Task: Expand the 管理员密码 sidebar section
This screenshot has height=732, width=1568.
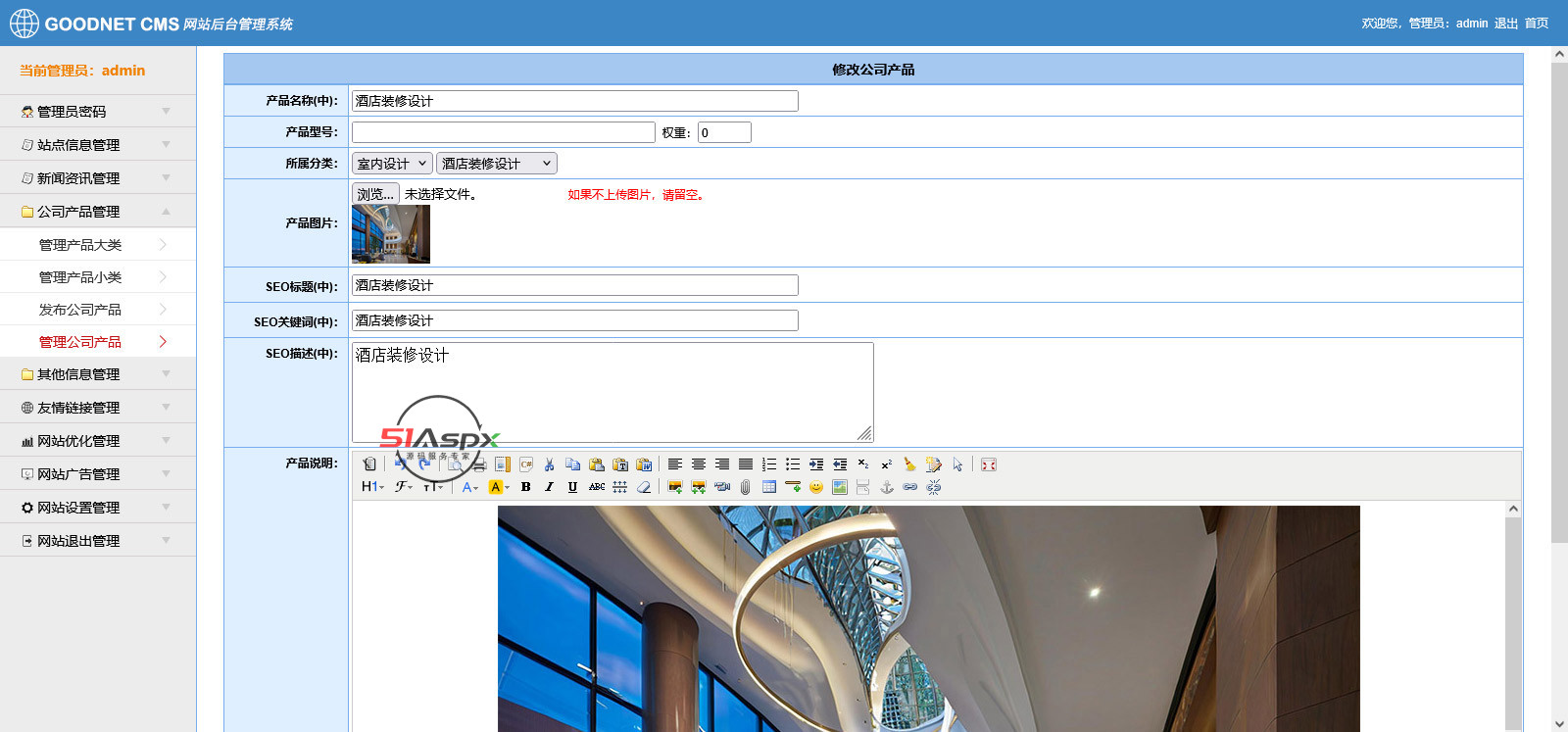Action: pyautogui.click(x=98, y=111)
